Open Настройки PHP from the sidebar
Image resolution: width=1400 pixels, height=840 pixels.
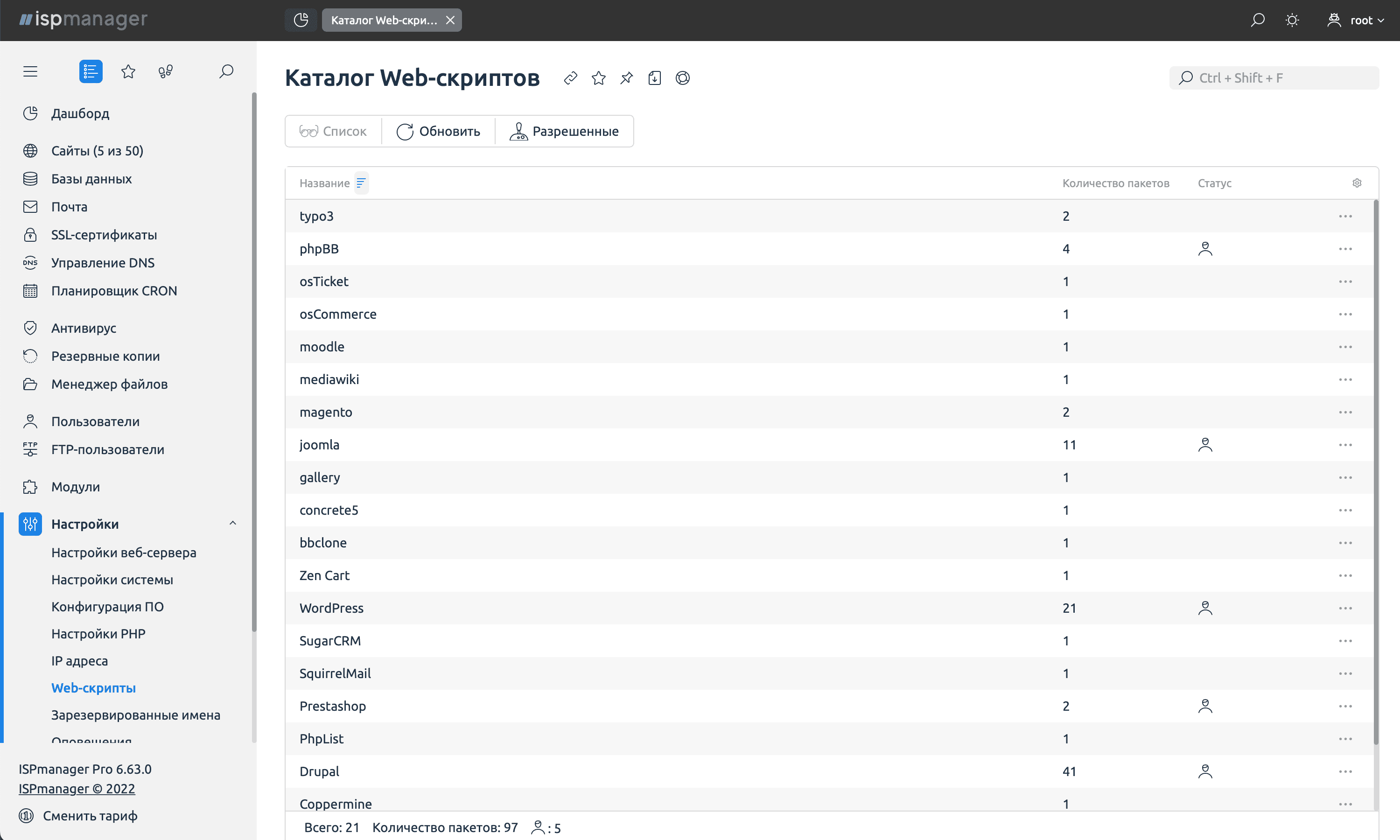click(x=98, y=633)
